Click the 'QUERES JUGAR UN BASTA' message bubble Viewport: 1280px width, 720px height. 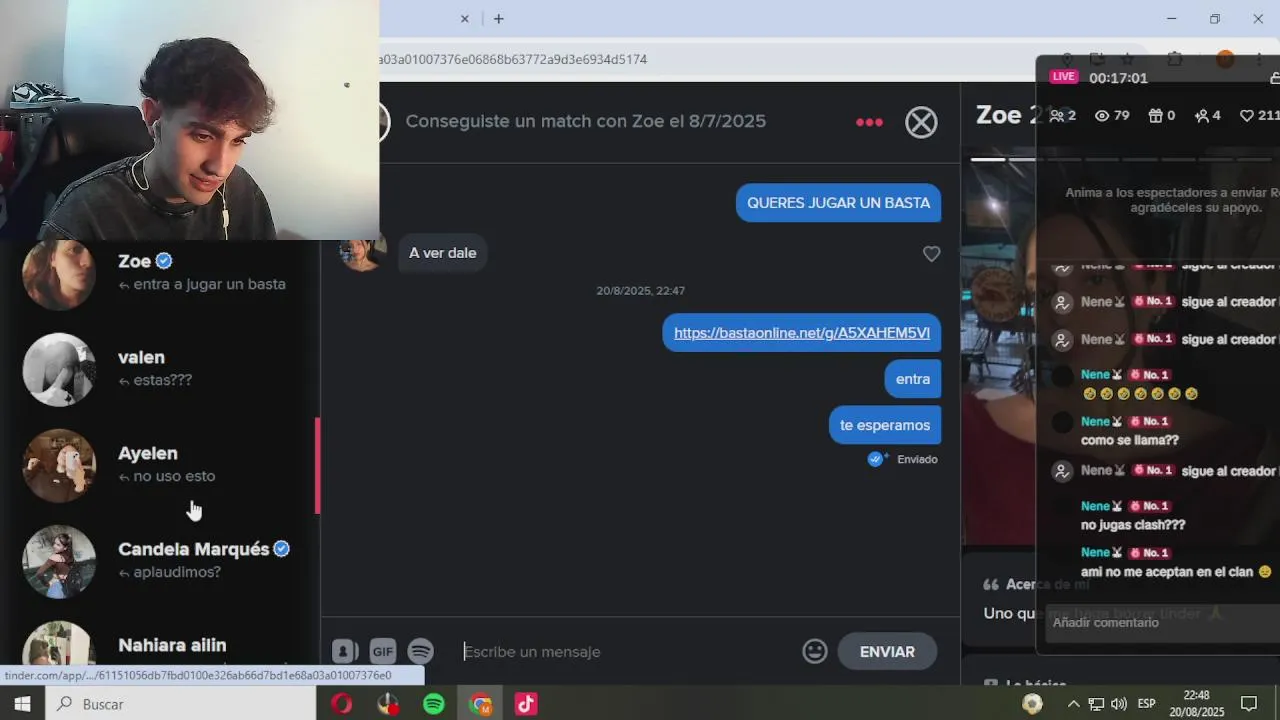[838, 203]
